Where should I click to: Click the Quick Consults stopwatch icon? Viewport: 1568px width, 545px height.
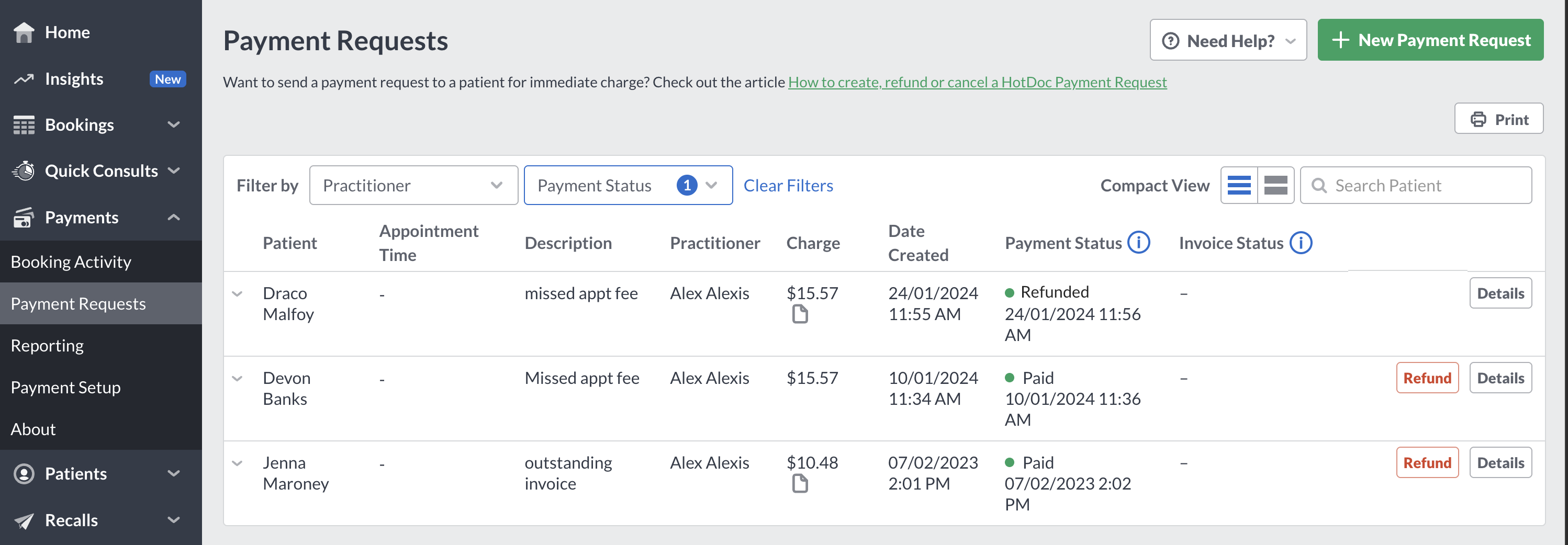(x=24, y=171)
